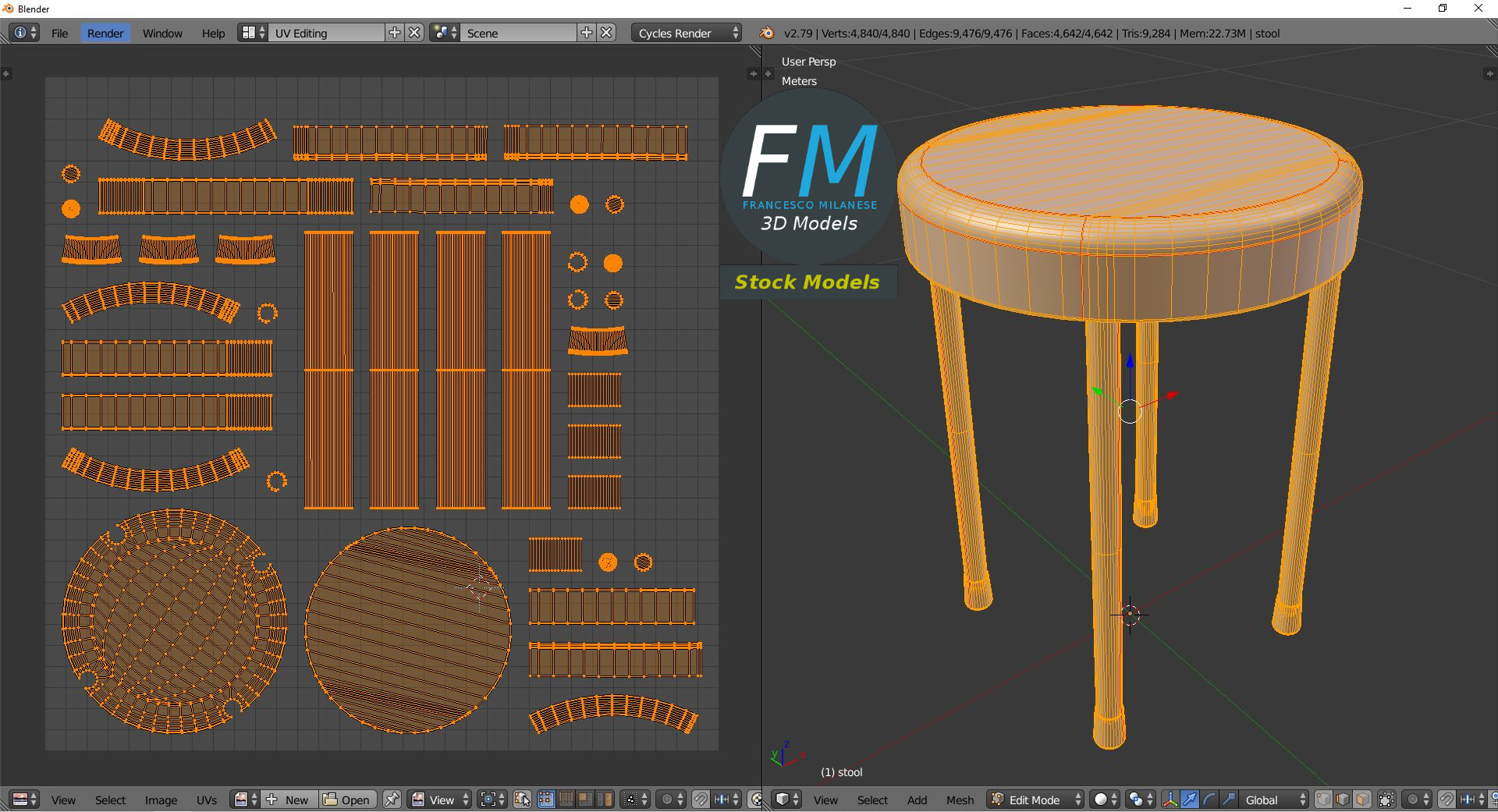Browse linked images dropdown
This screenshot has width=1498, height=812.
(x=246, y=800)
